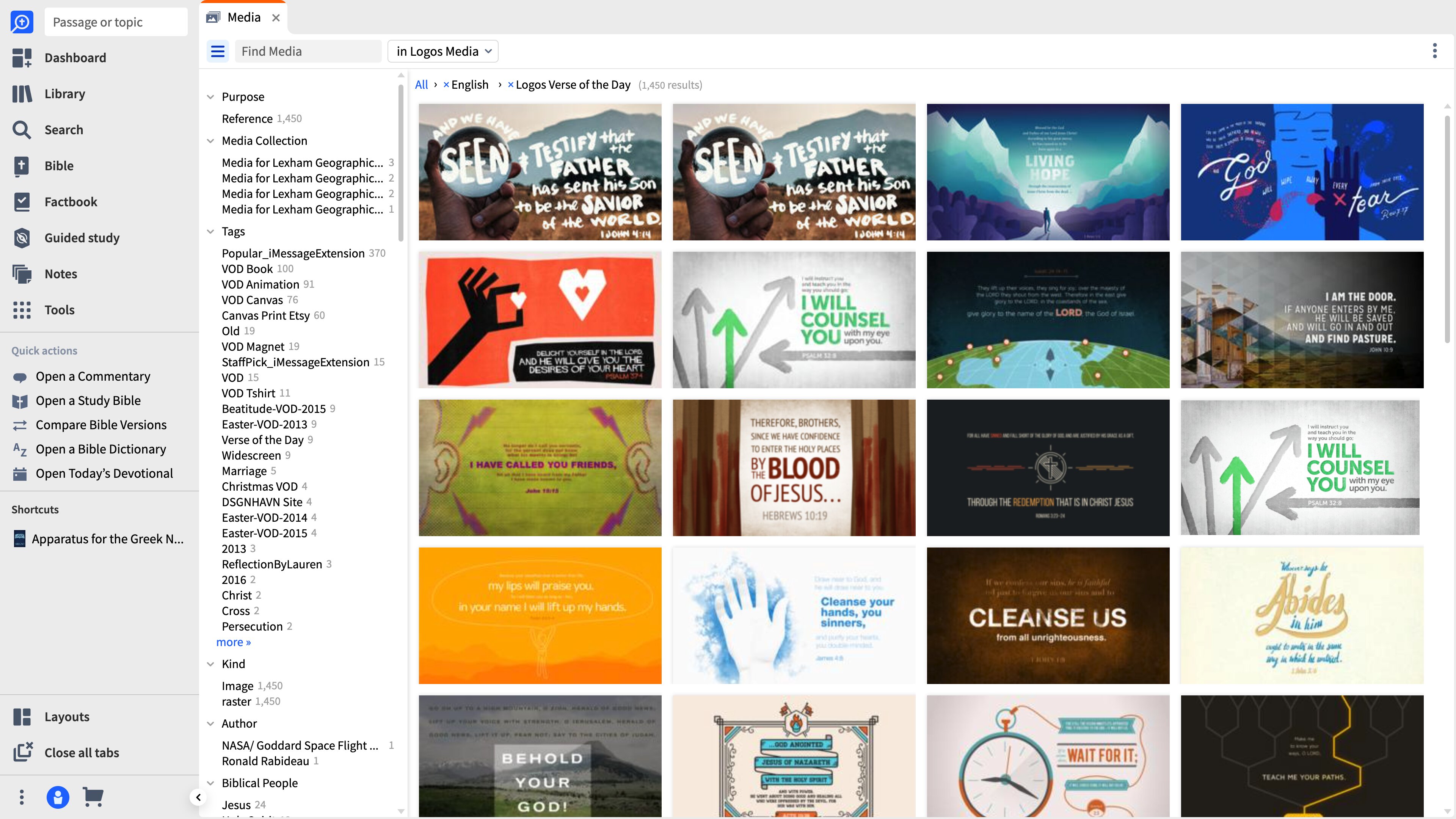Click the 'more »' tags link
This screenshot has height=819, width=1456.
coord(234,642)
